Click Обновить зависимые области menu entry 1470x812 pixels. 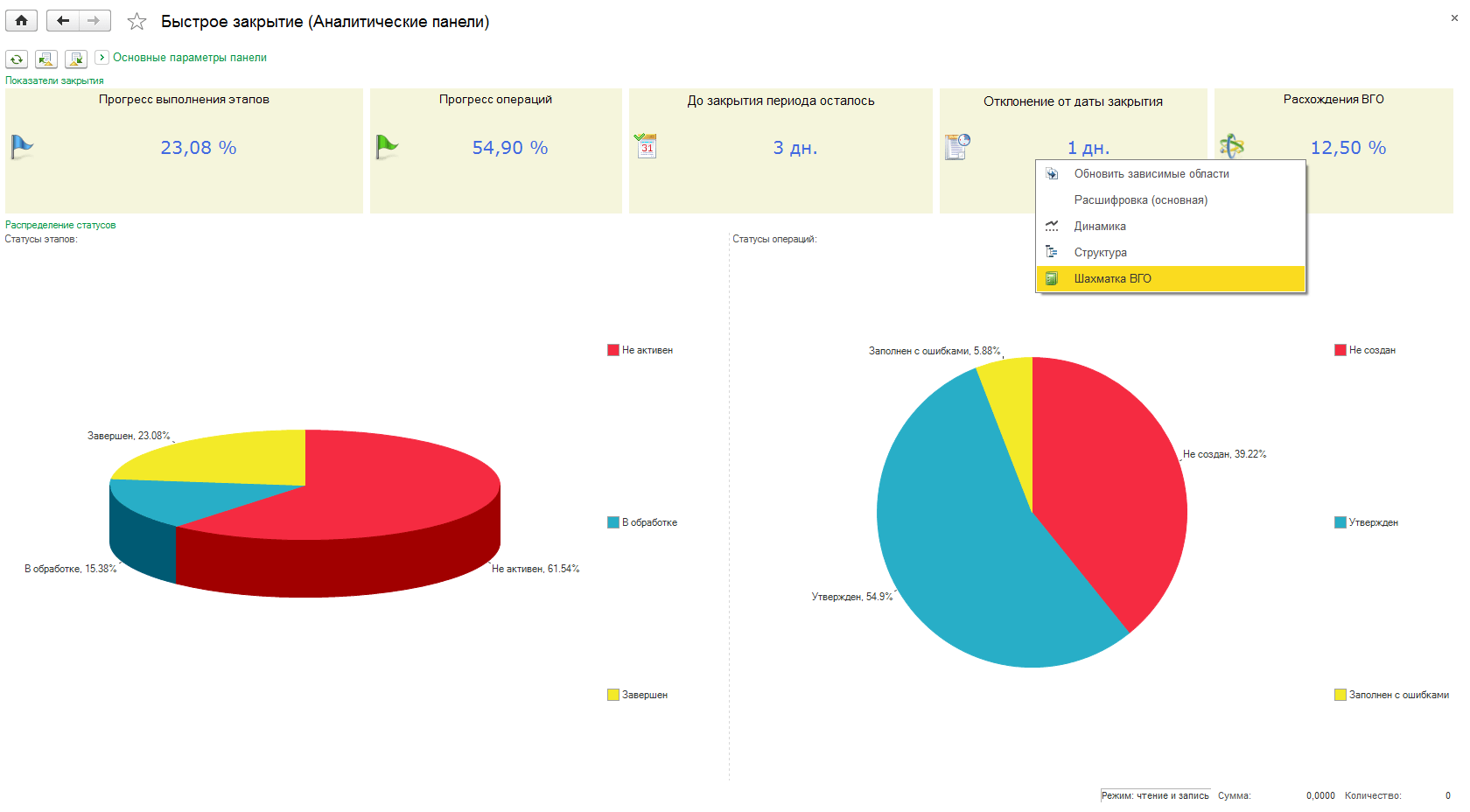(1151, 174)
